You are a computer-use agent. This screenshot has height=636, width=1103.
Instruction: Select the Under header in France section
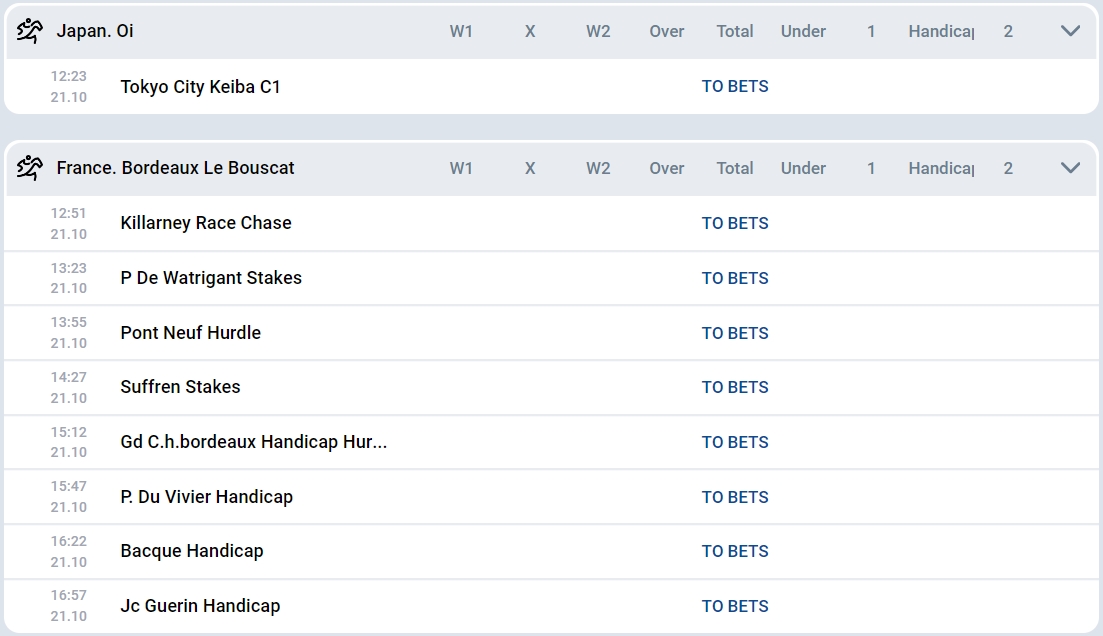[x=803, y=168]
